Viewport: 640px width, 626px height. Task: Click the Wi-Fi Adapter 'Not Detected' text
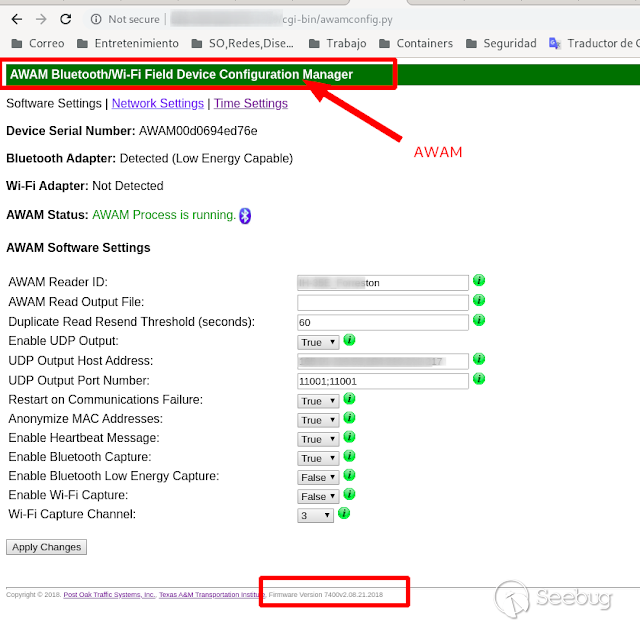point(128,186)
